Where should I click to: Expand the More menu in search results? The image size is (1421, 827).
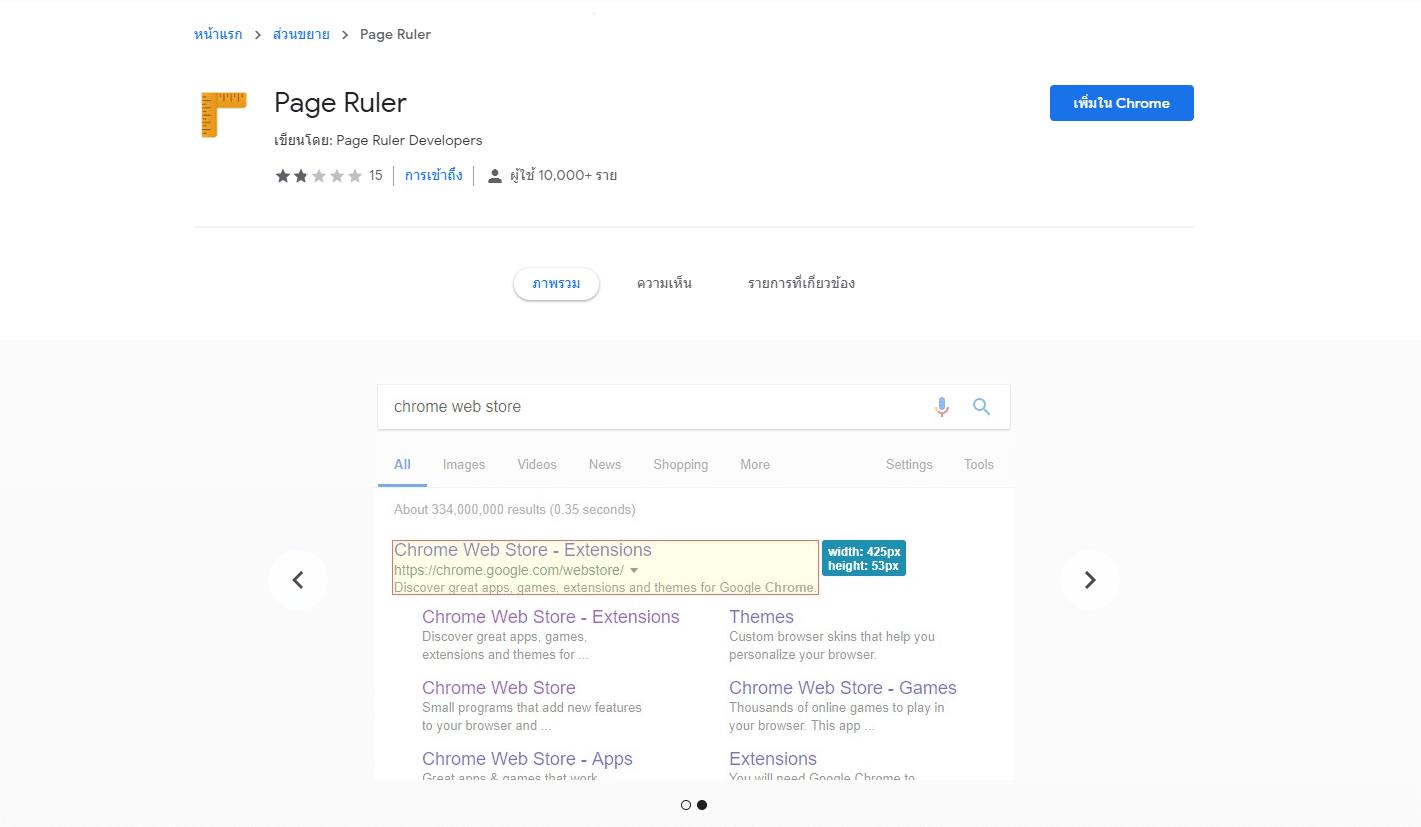(754, 464)
